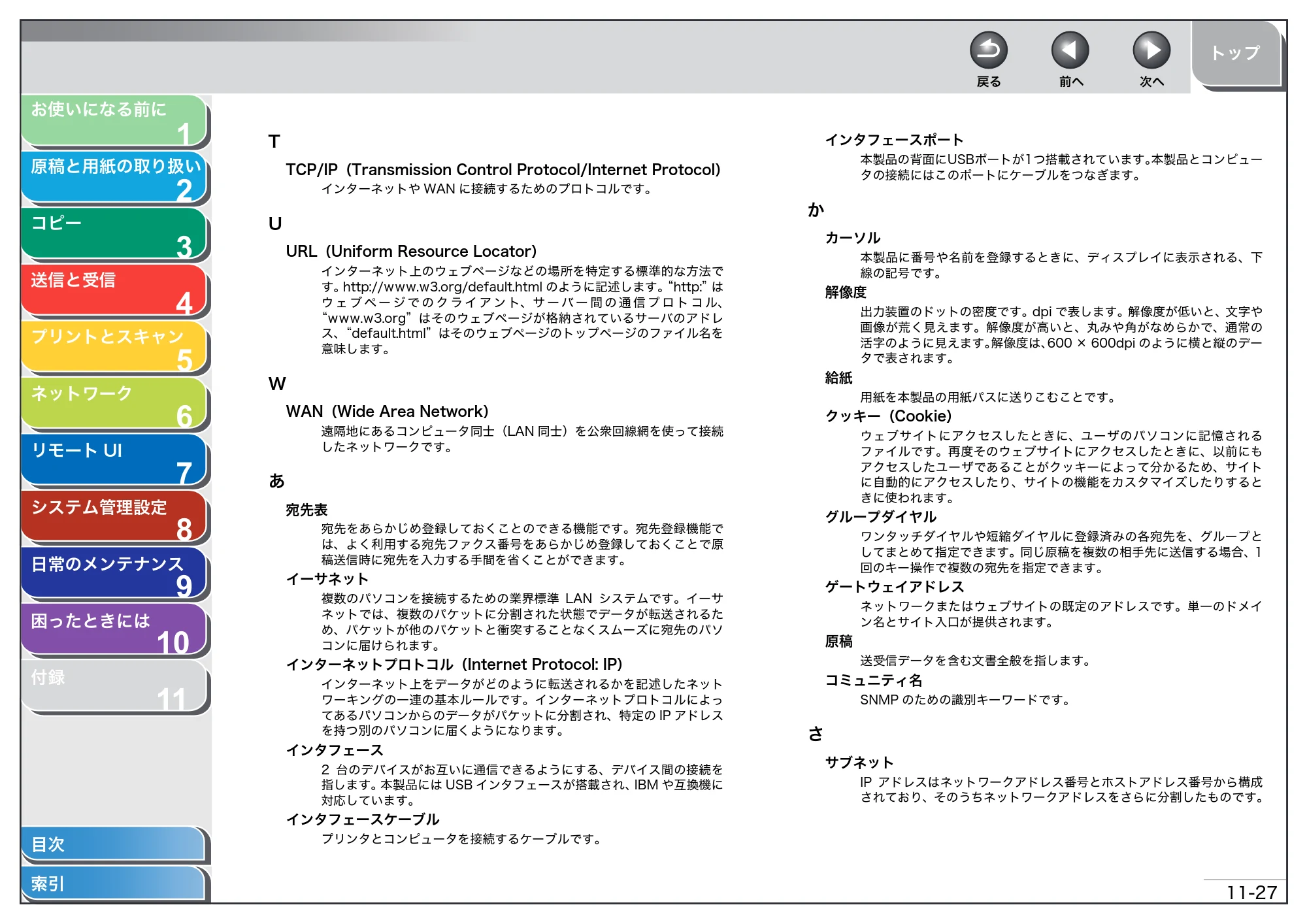Viewport: 1307px width, 924px height.
Task: Click the サブネット glossary term
Action: click(859, 763)
